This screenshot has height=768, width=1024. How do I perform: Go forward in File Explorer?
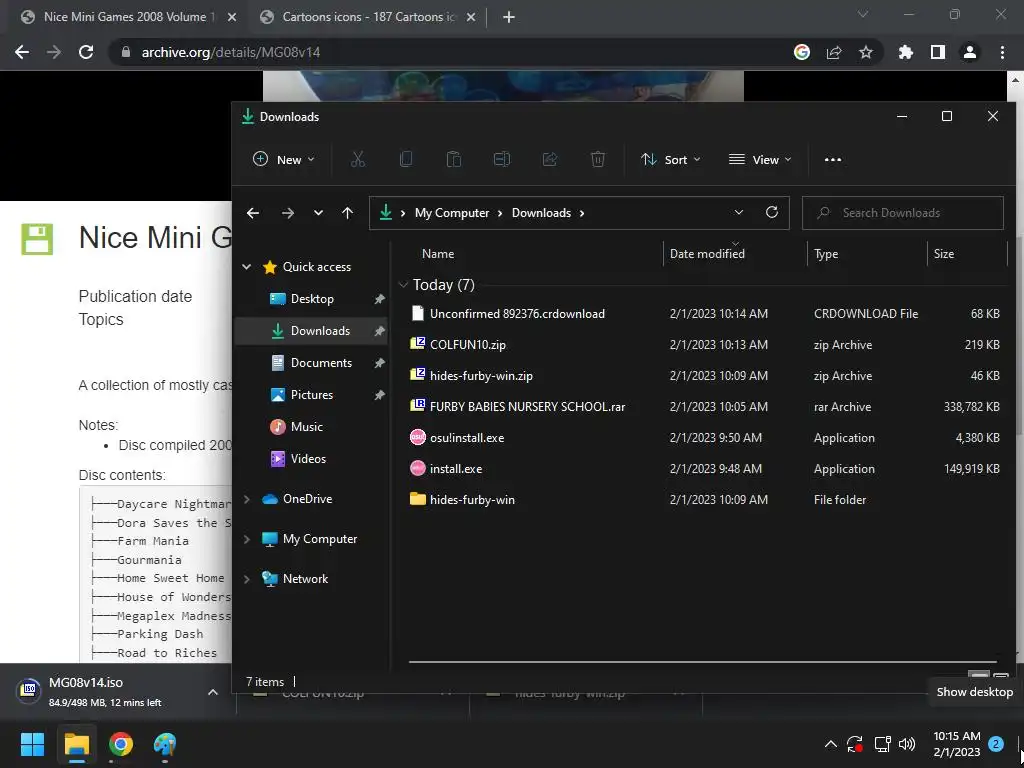pos(287,213)
